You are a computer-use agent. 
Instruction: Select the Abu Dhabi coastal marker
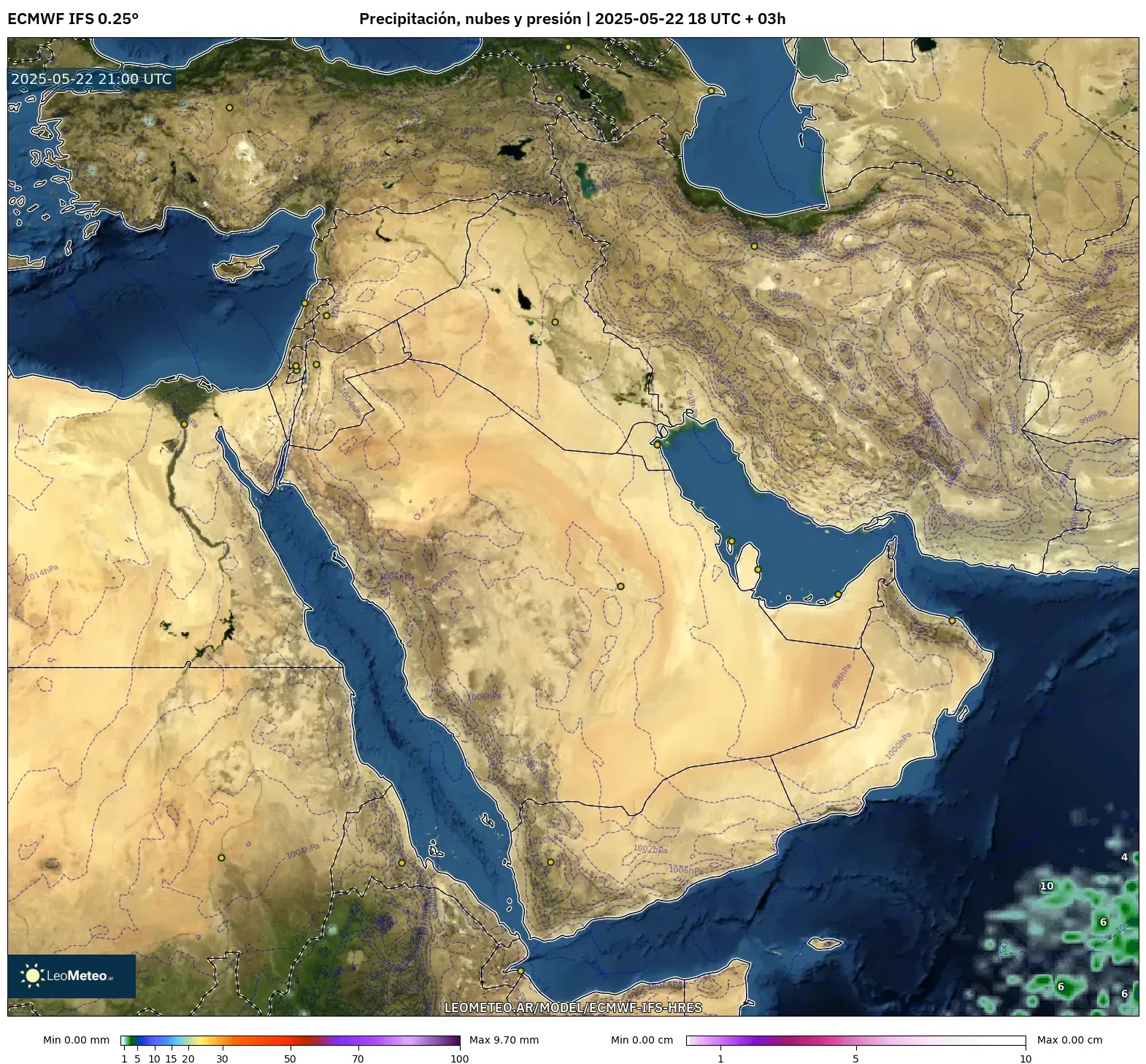(x=838, y=595)
